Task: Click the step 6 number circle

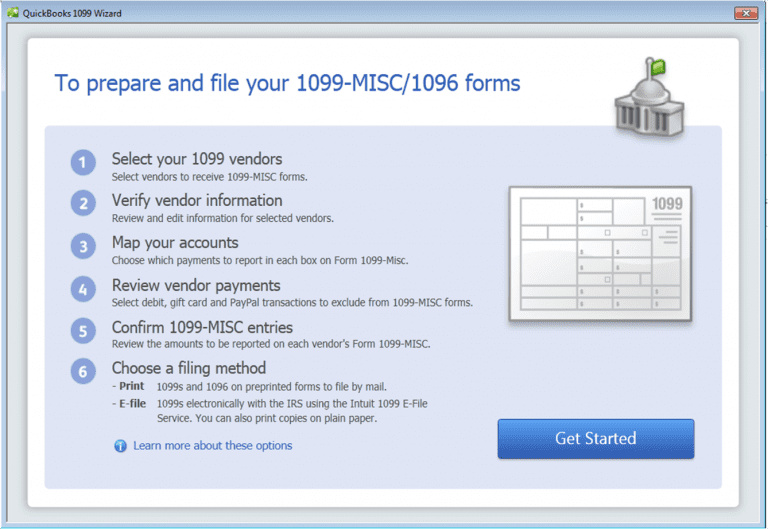Action: [x=83, y=371]
